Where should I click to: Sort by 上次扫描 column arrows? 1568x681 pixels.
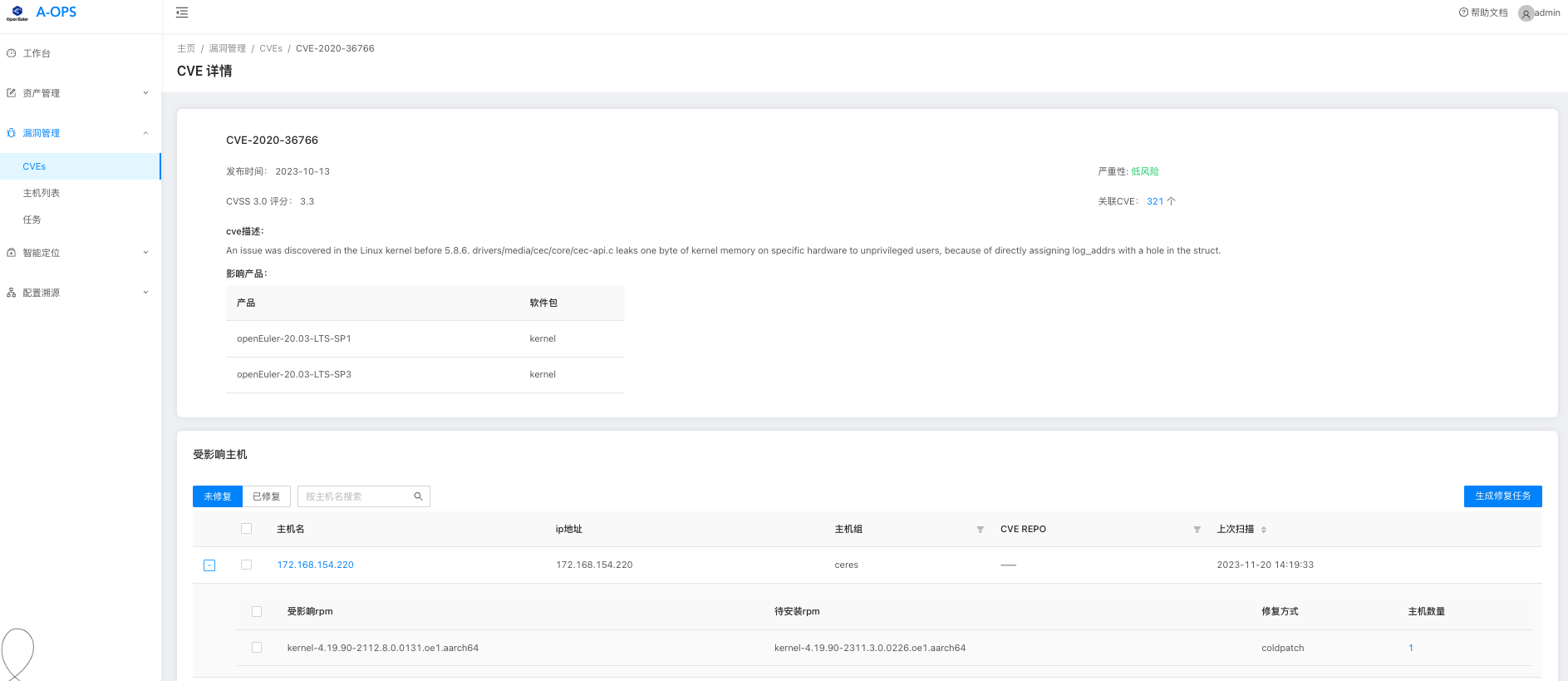(1263, 530)
